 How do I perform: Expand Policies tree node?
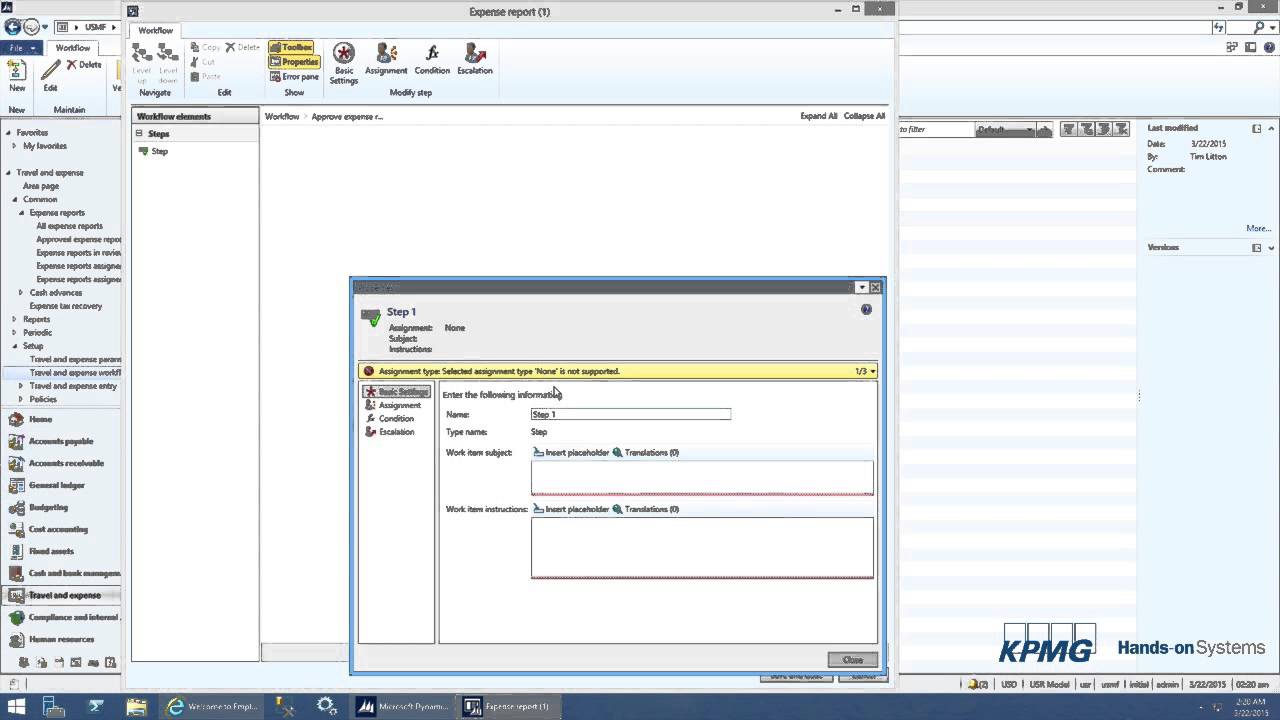pyautogui.click(x=21, y=399)
